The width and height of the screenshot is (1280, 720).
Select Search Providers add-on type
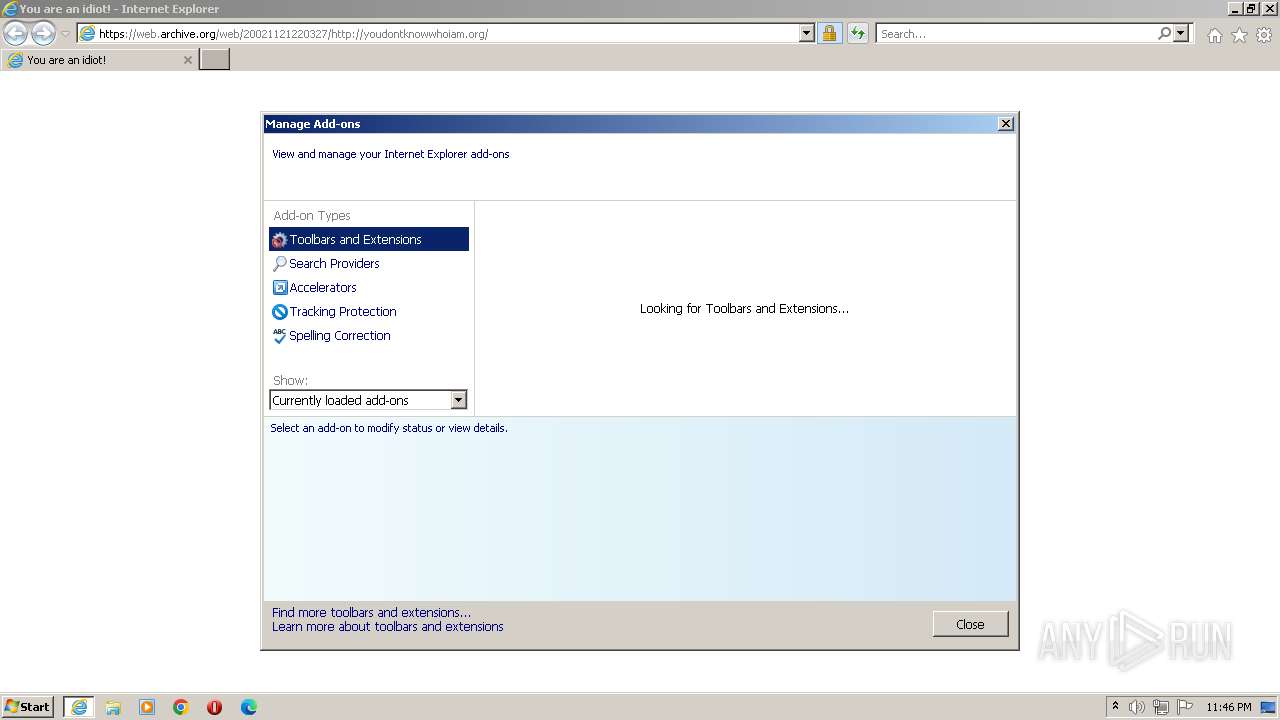(x=369, y=263)
